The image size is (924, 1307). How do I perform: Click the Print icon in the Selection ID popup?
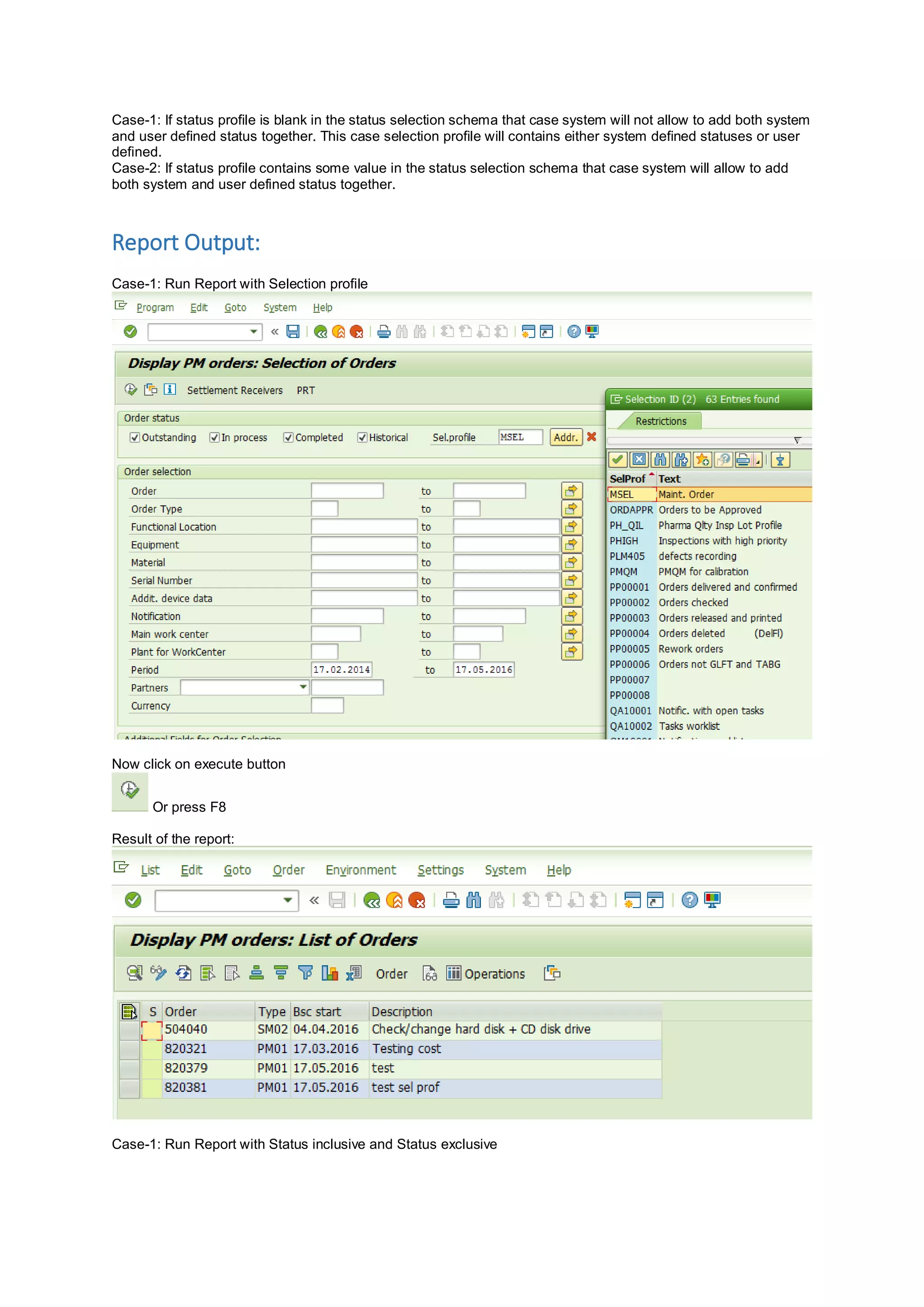(x=743, y=459)
